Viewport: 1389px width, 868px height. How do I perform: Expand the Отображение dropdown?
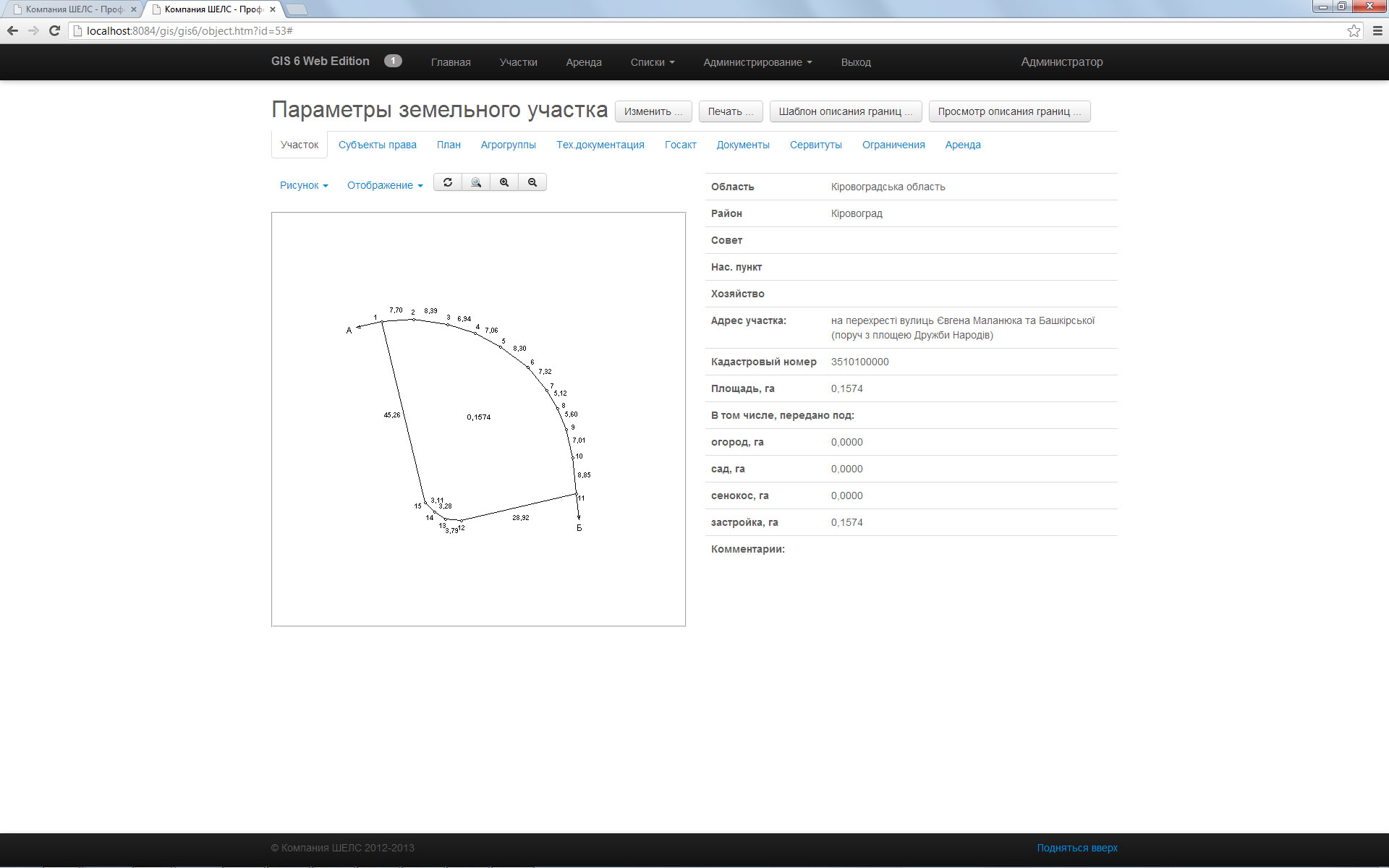click(x=384, y=185)
